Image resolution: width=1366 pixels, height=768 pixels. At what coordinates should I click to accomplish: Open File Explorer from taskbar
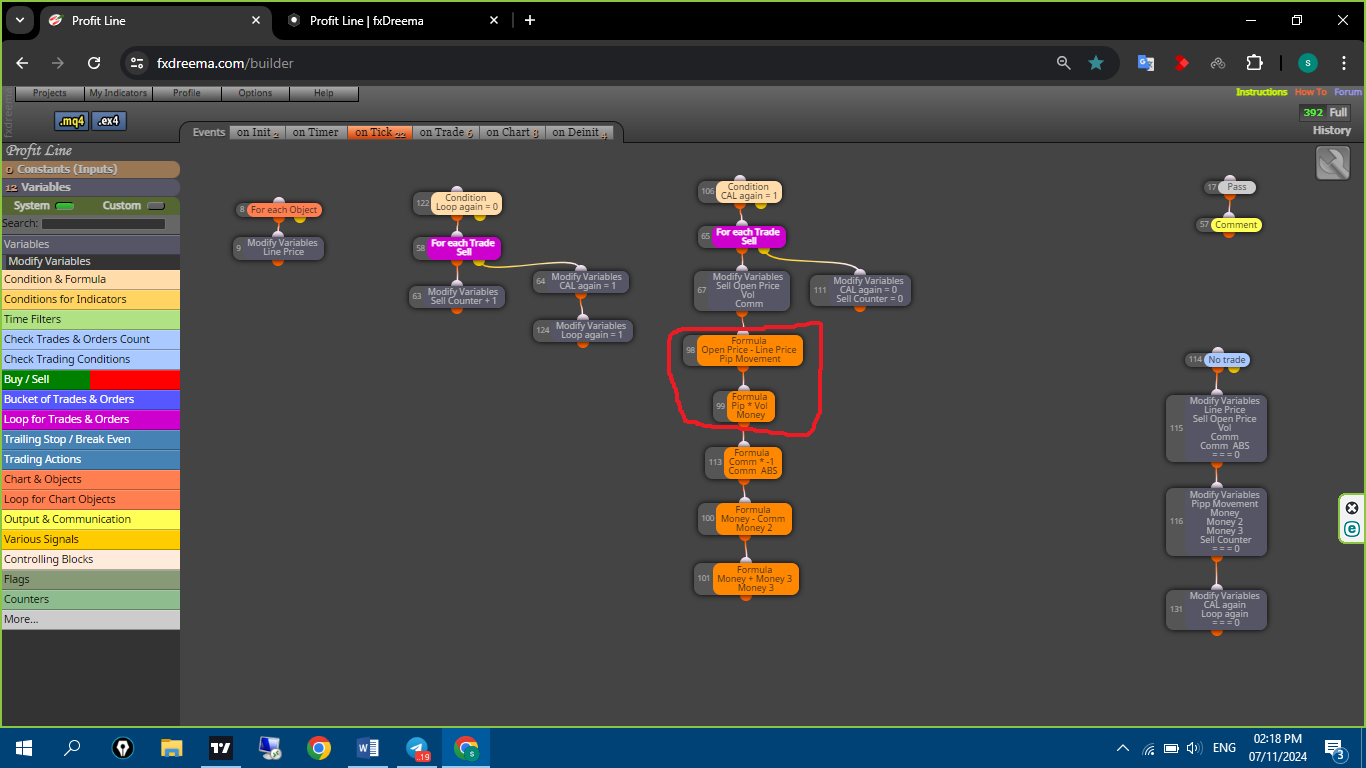tap(172, 747)
